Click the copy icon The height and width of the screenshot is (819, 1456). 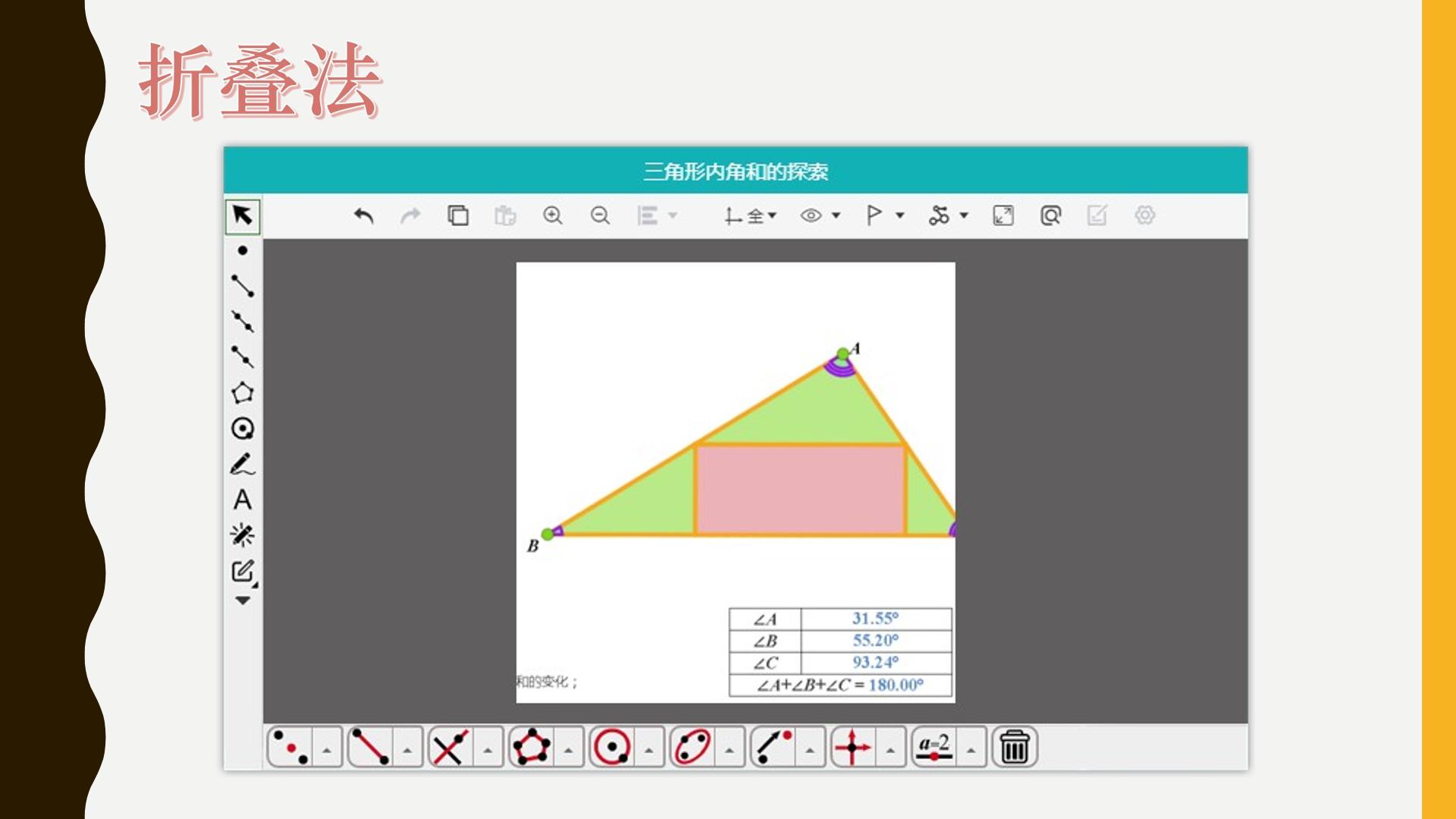click(458, 216)
